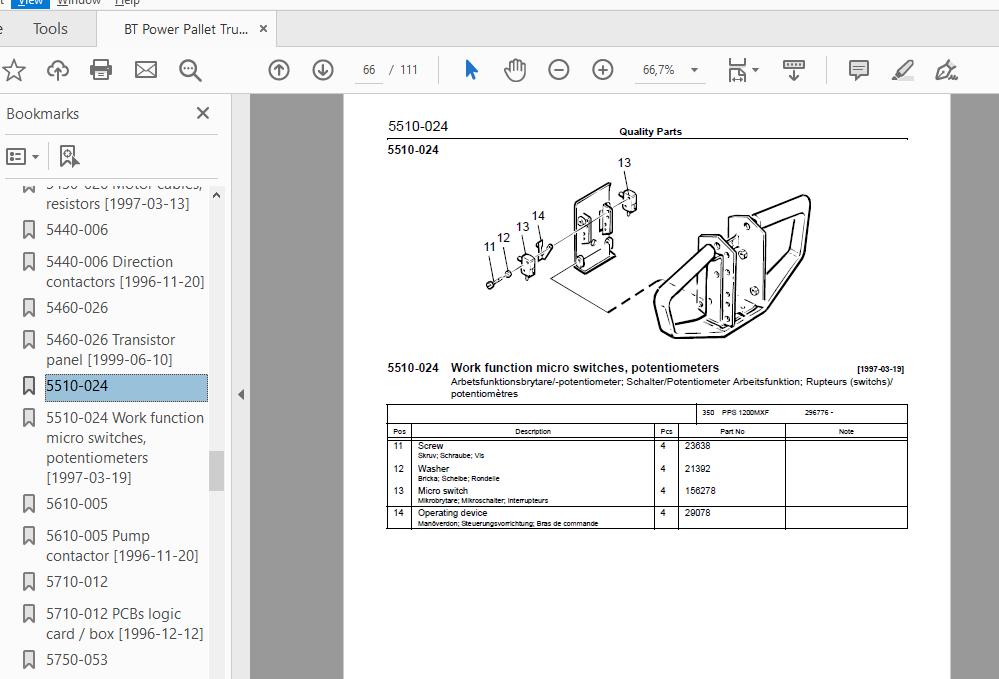The image size is (999, 679).
Task: Zoom out with minus button
Action: tap(559, 69)
